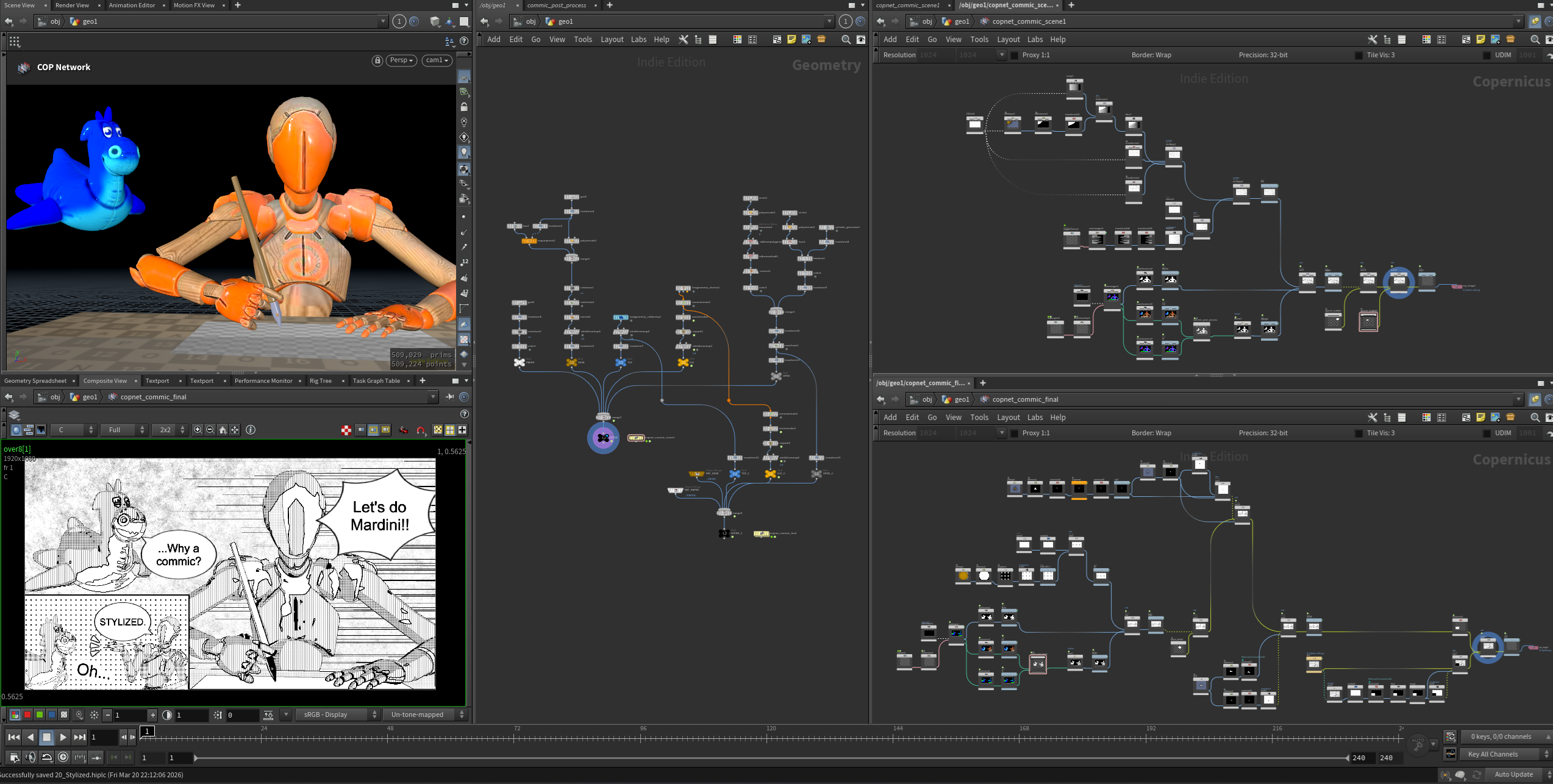Toggle the UDIM checkbox in top Copernicus pane
The width and height of the screenshot is (1553, 784).
1487,55
